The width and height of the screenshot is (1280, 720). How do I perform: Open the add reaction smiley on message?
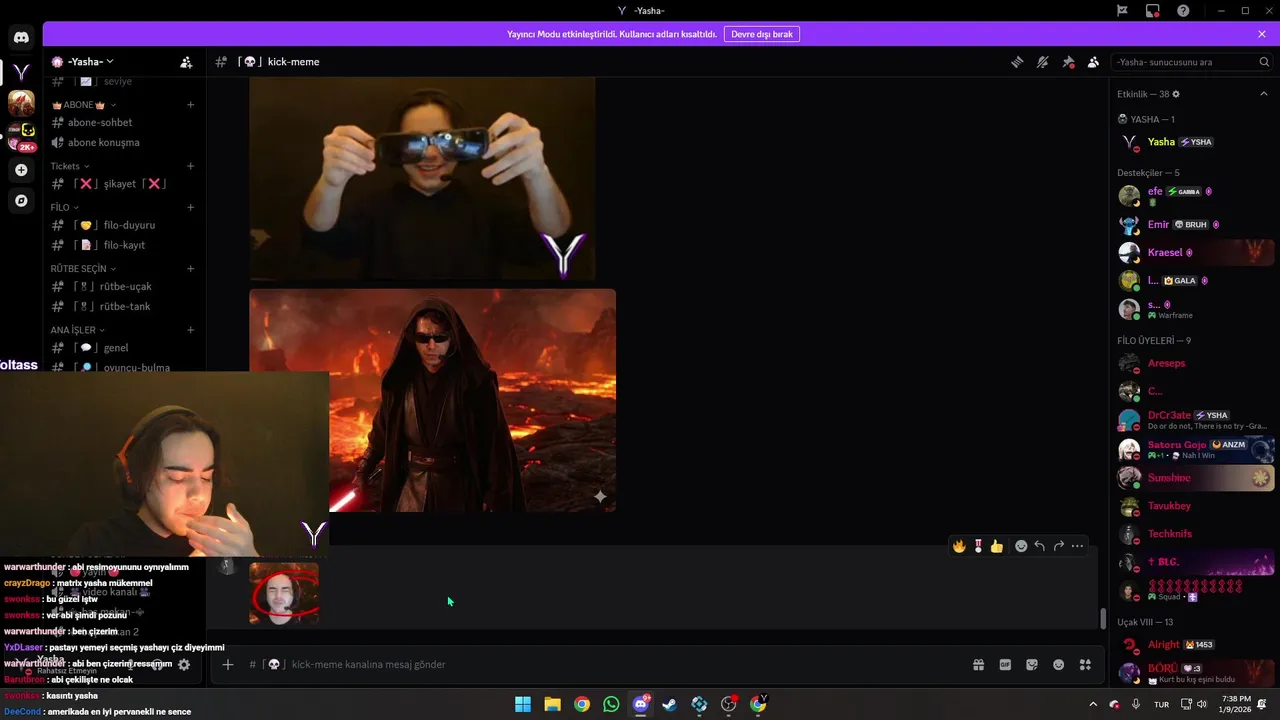[x=1021, y=546]
